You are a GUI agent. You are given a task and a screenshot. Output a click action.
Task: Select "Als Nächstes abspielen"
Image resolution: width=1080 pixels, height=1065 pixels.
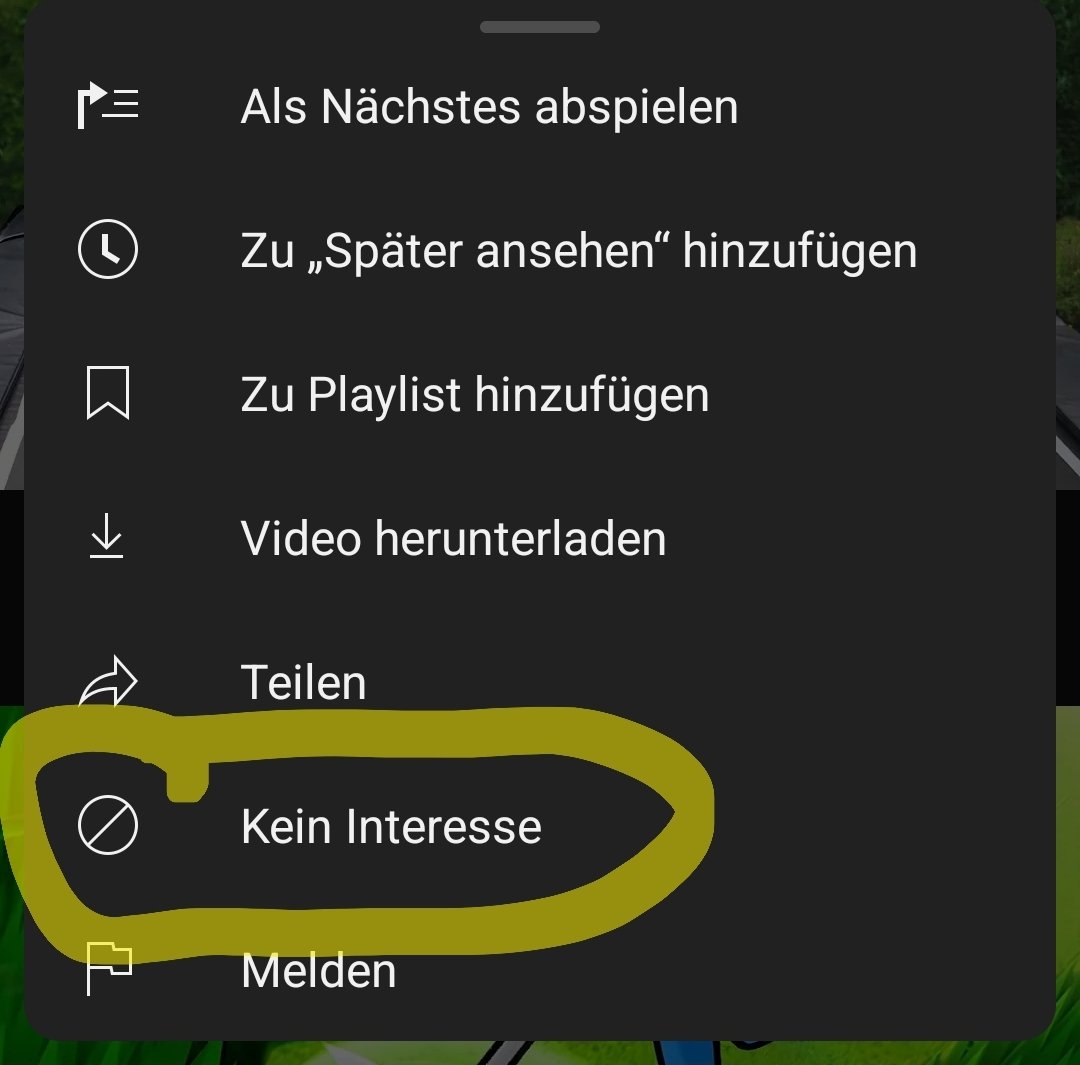click(x=489, y=107)
